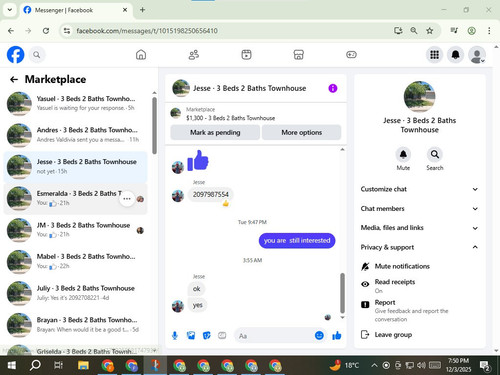Image resolution: width=500 pixels, height=375 pixels.
Task: Switch to Messenger | Facebook browser tab
Action: click(x=75, y=10)
